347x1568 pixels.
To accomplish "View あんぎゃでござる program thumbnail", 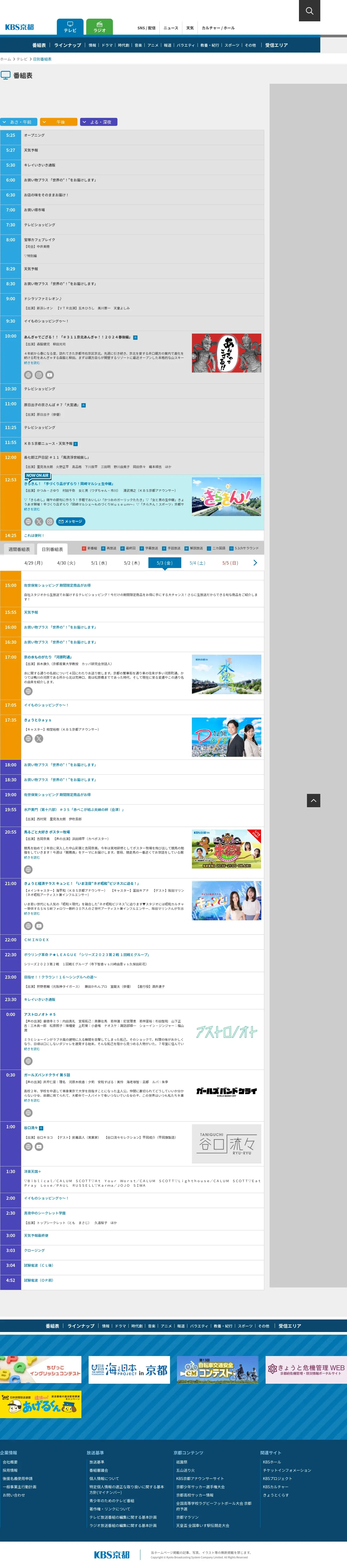I will click(226, 353).
